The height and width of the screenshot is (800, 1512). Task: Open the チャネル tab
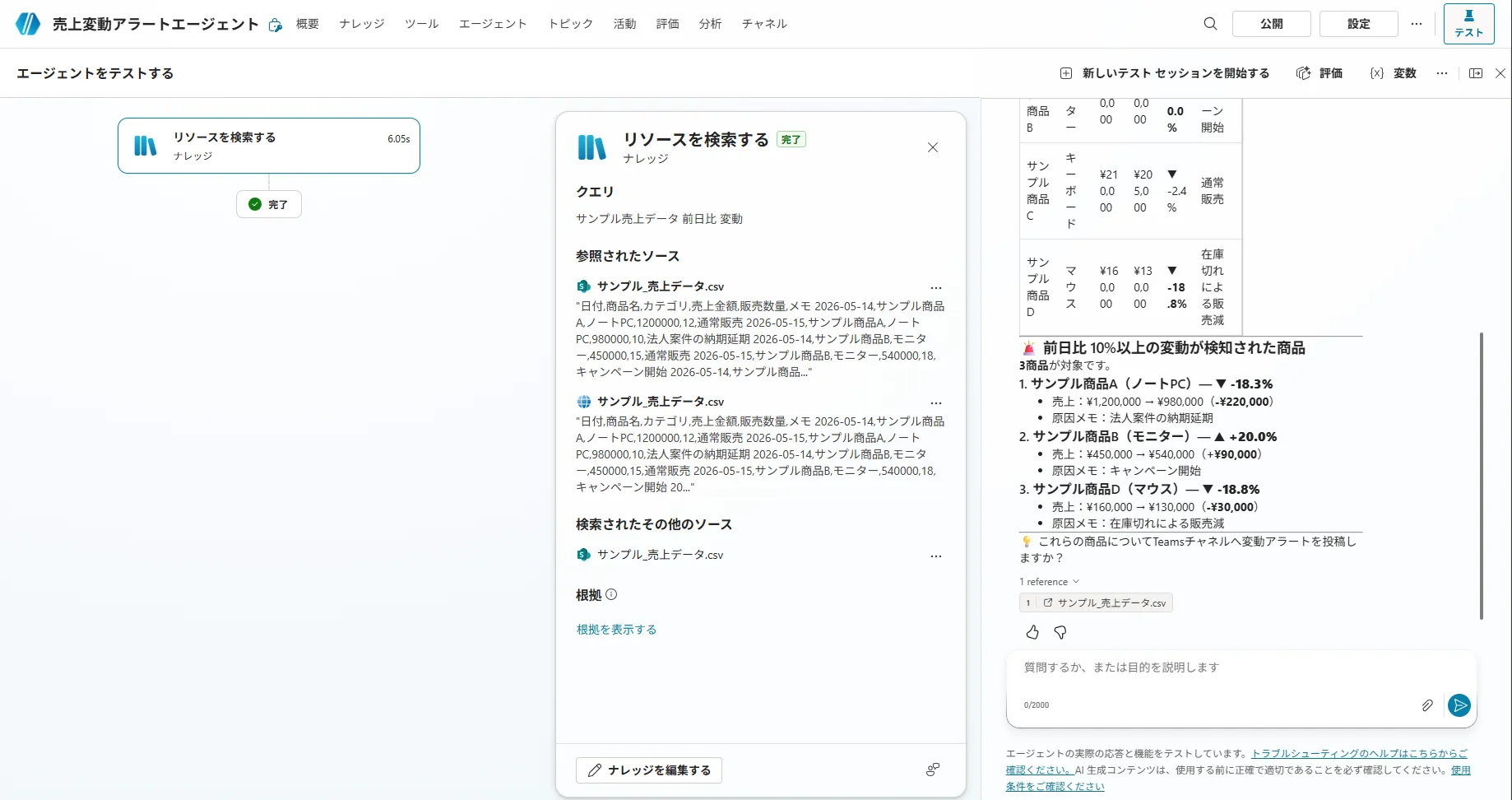(764, 24)
